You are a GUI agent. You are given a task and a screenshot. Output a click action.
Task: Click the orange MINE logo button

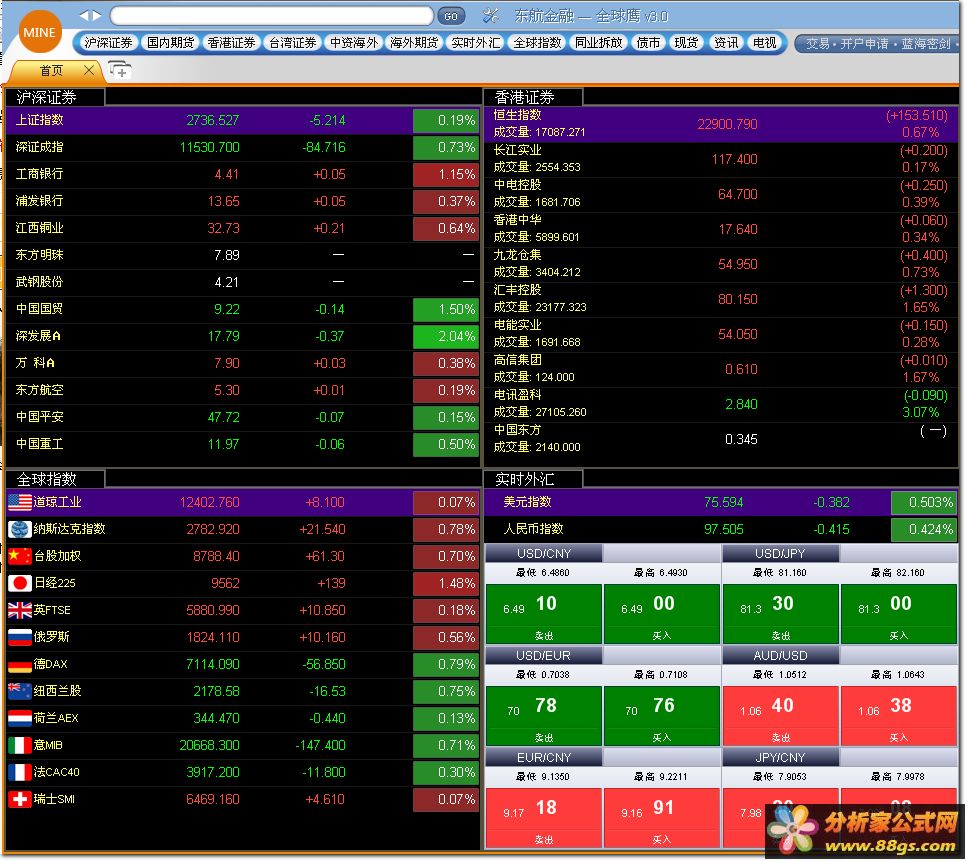(x=39, y=32)
